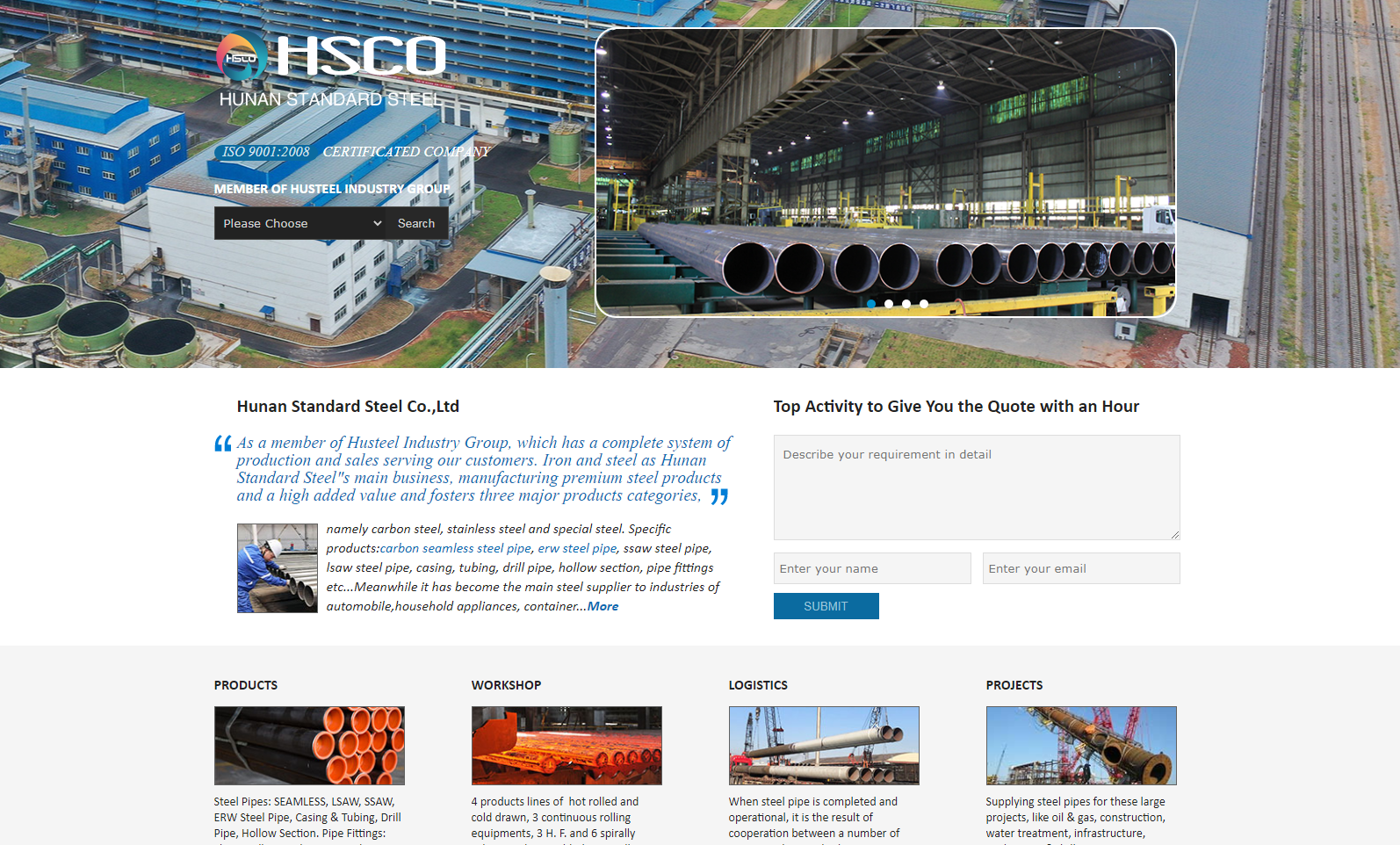Click the HSCO logo icon
The image size is (1400, 845).
(x=242, y=58)
